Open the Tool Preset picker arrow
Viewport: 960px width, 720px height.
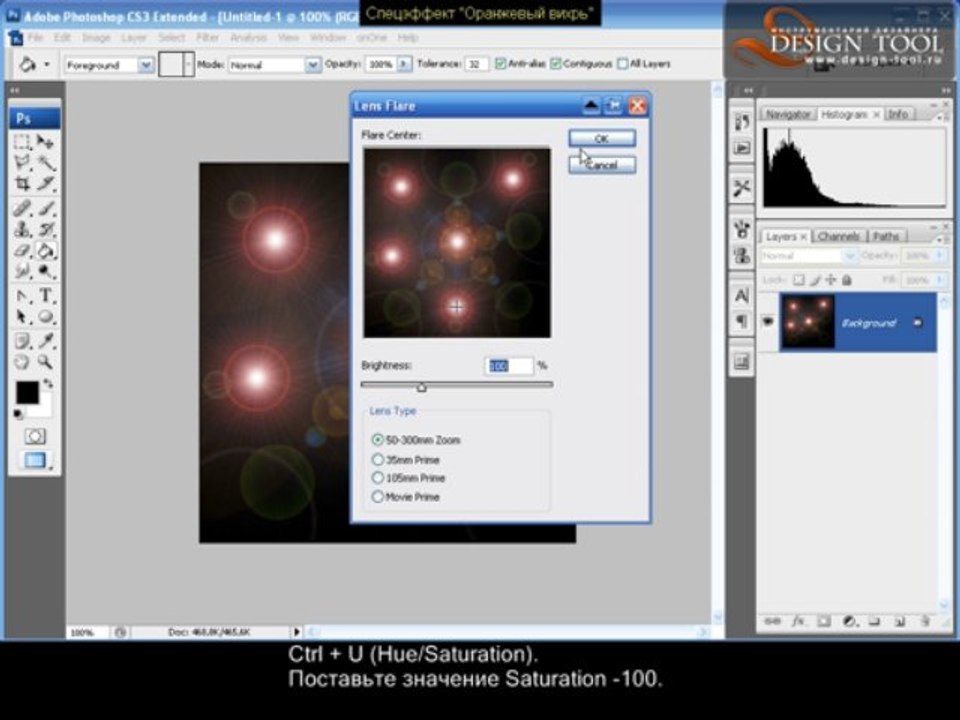tap(47, 64)
